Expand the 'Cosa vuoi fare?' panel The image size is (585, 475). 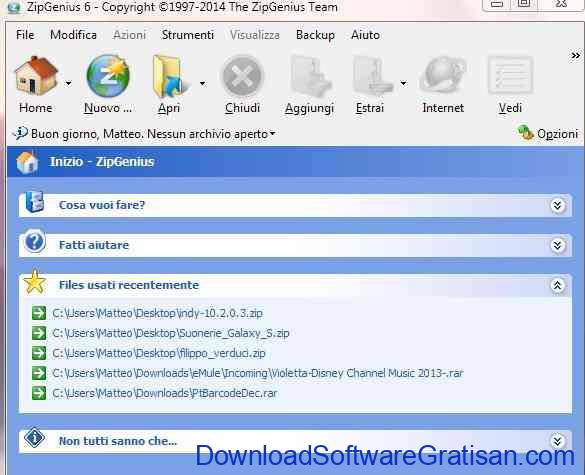coord(557,206)
